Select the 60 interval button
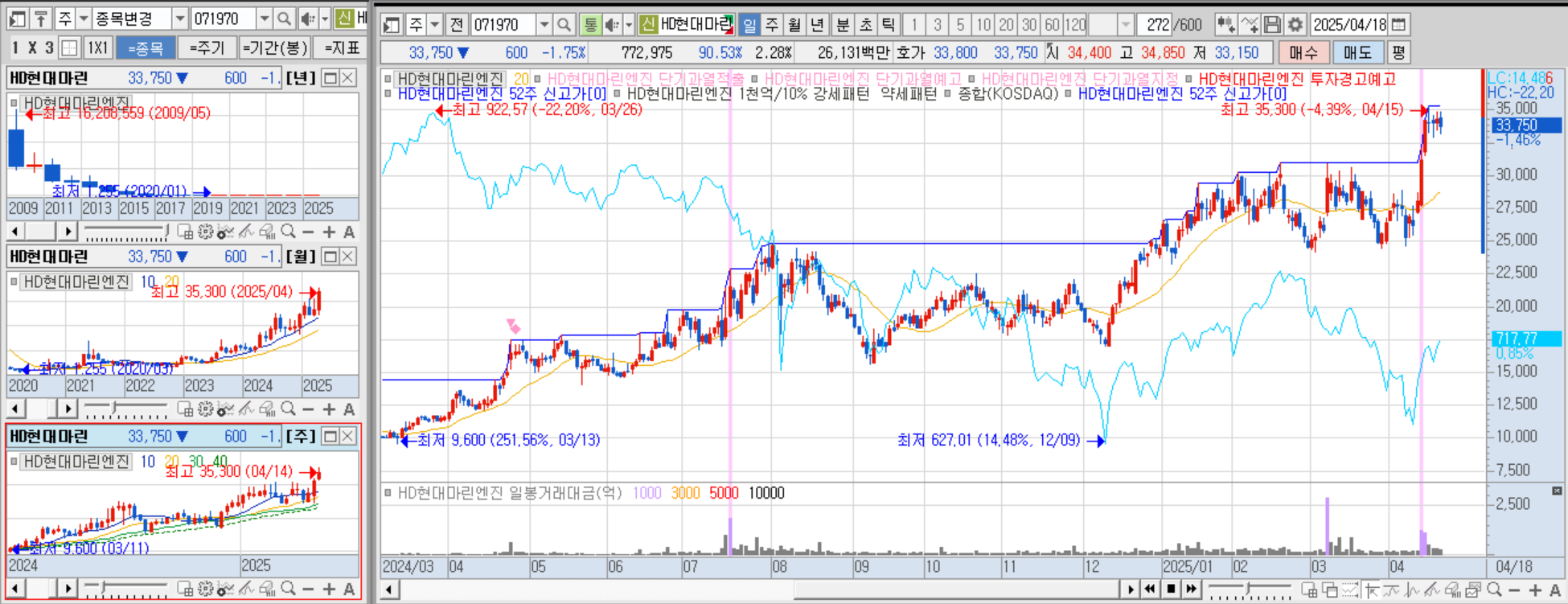The height and width of the screenshot is (604, 1568). (x=1051, y=25)
